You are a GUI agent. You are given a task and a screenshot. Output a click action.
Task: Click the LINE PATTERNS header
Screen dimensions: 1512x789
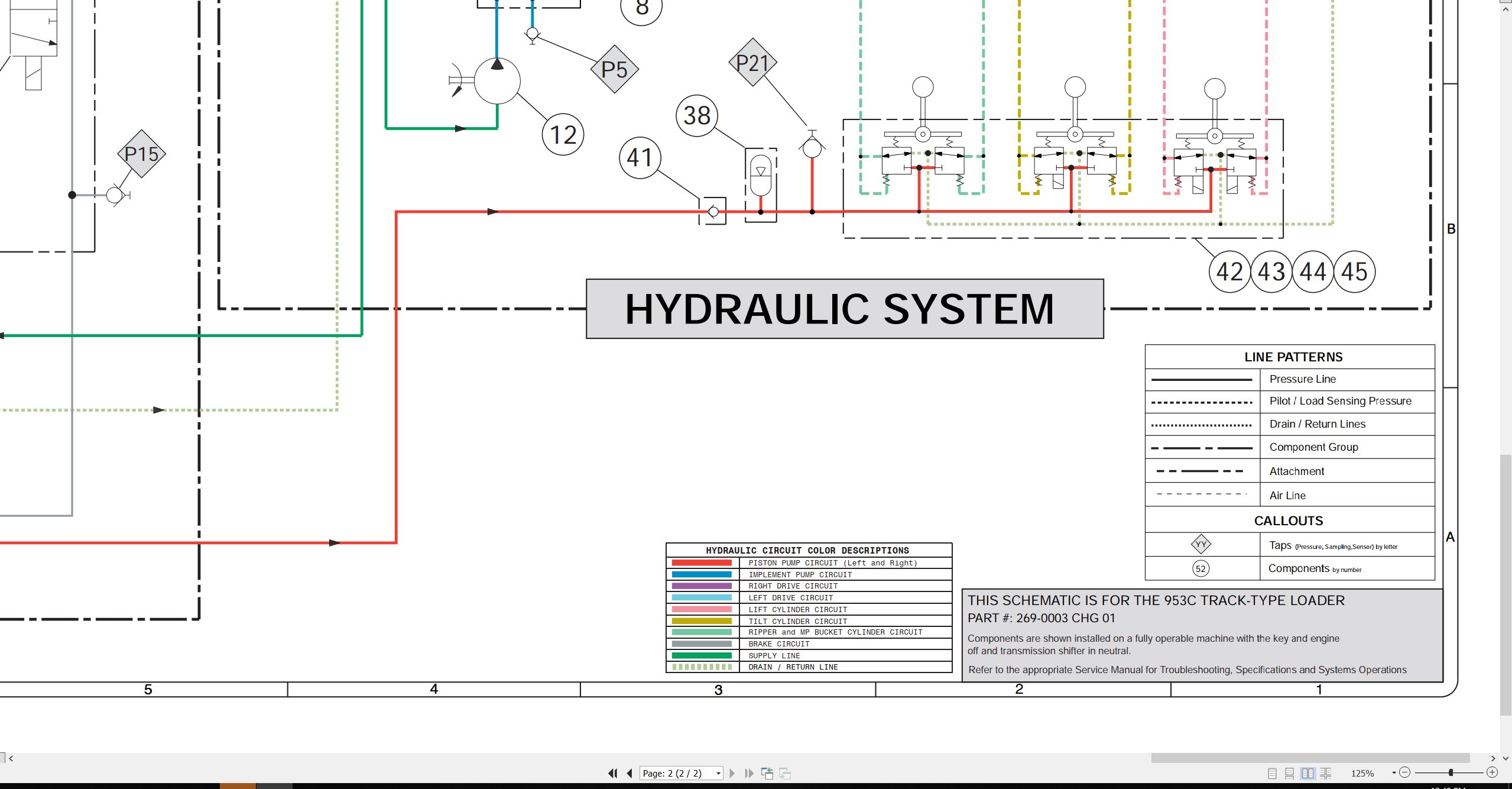(1293, 357)
